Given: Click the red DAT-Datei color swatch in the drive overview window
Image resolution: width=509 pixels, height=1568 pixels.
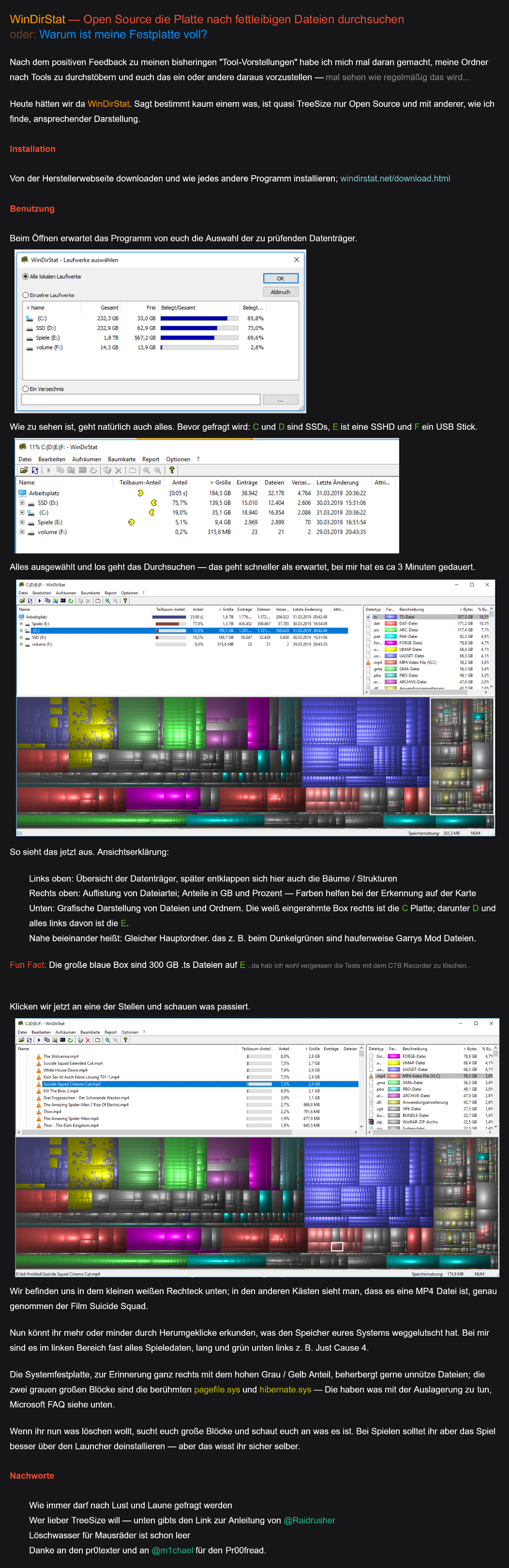Looking at the screenshot, I should point(391,623).
